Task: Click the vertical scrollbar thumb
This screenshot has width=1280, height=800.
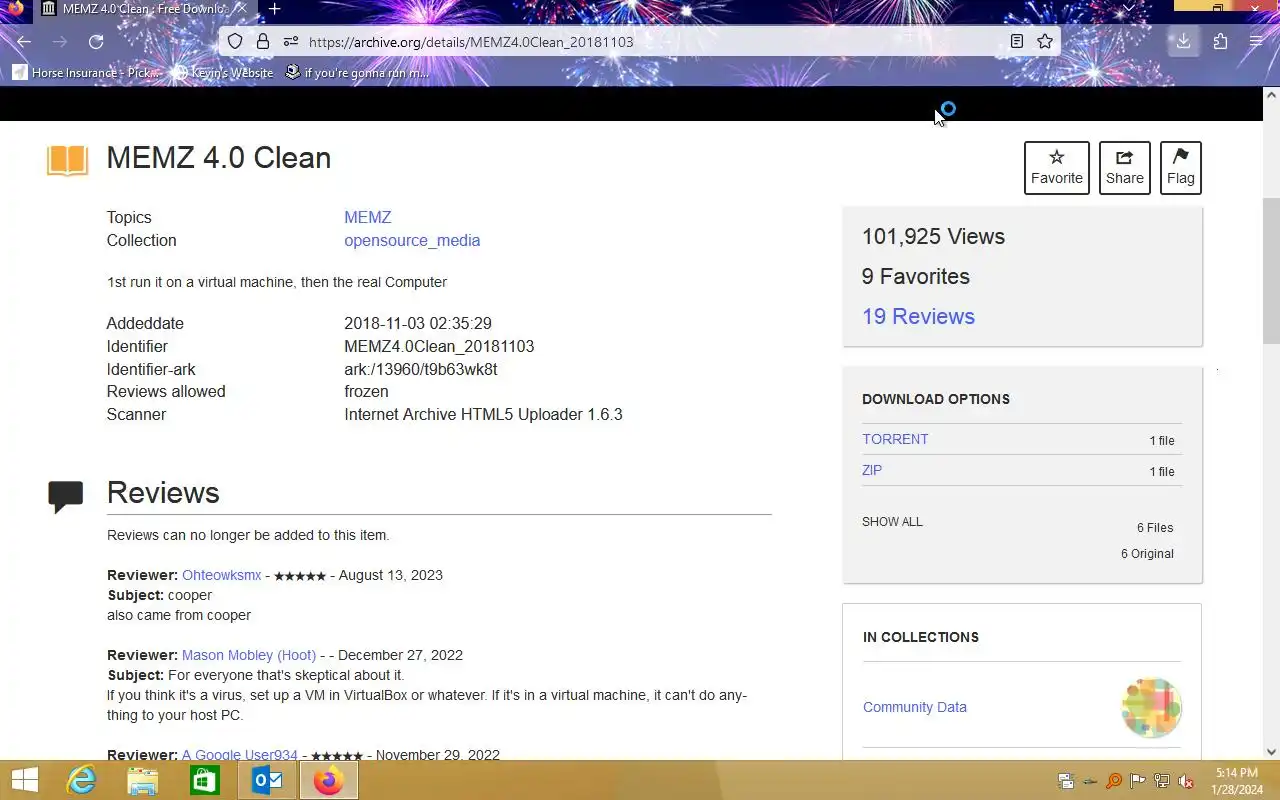Action: (x=1271, y=270)
